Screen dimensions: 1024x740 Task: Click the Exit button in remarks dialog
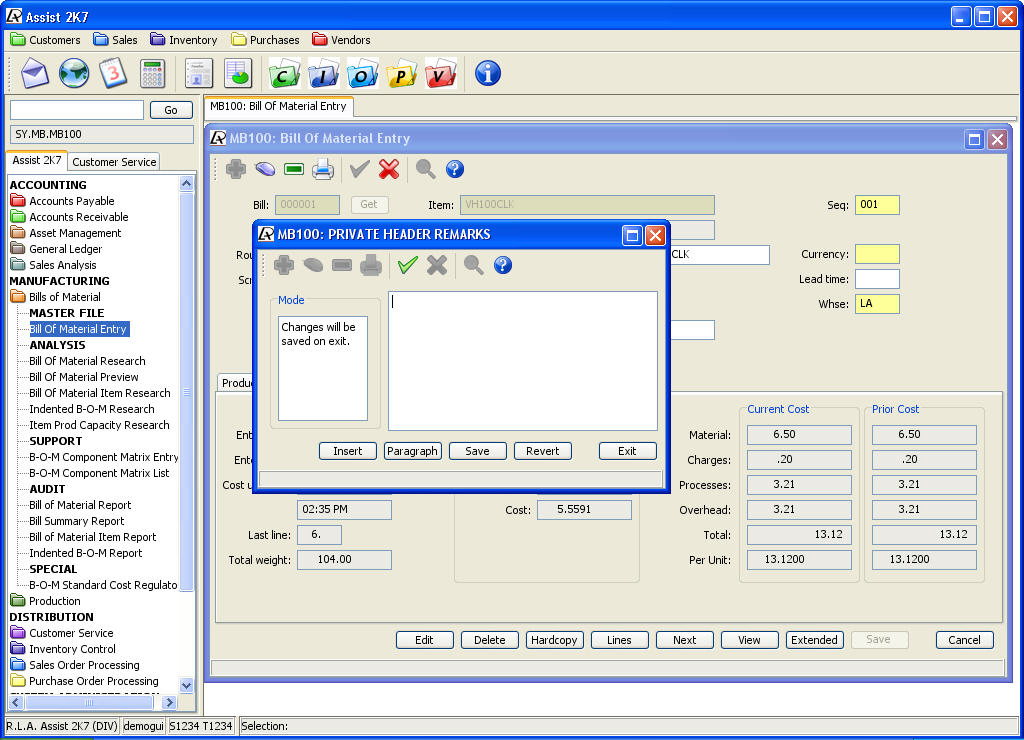click(x=627, y=451)
